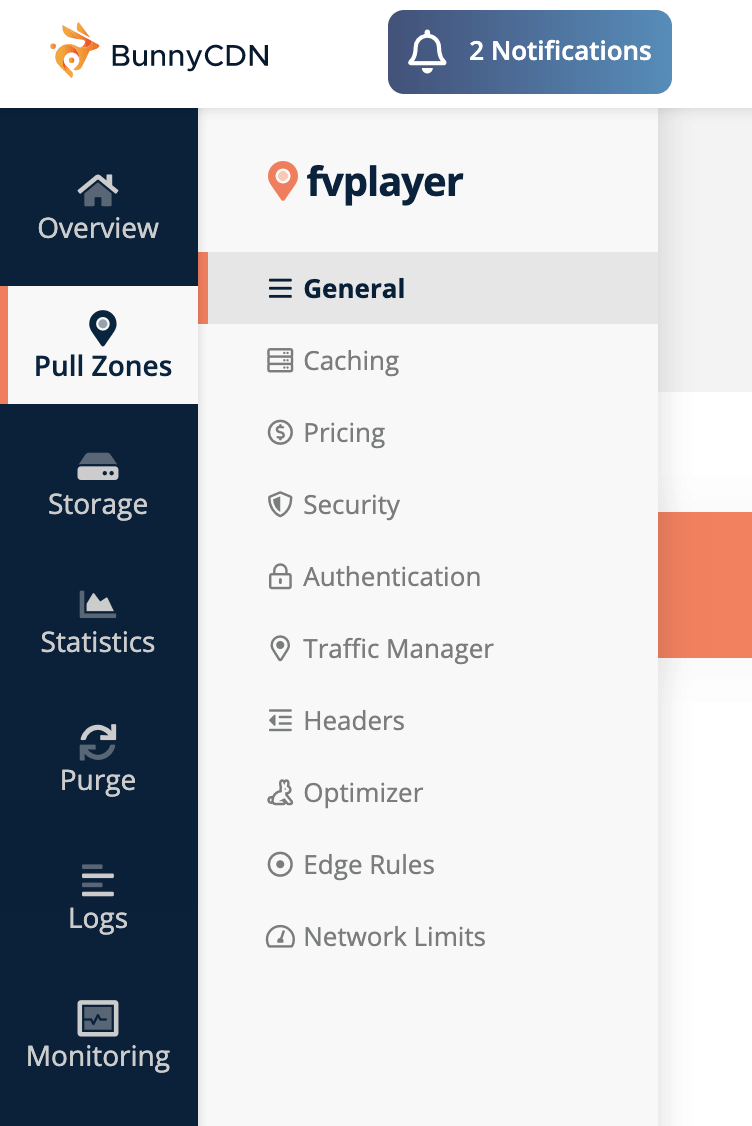The height and width of the screenshot is (1126, 752).
Task: Click the Purge refresh icon
Action: (98, 742)
